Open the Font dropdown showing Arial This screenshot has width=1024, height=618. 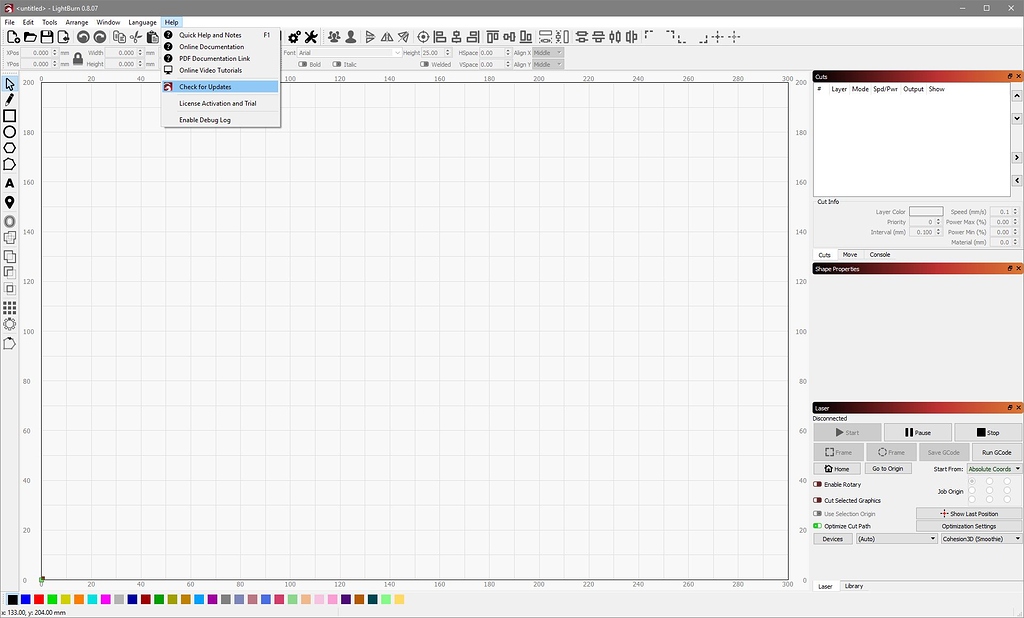[x=349, y=53]
